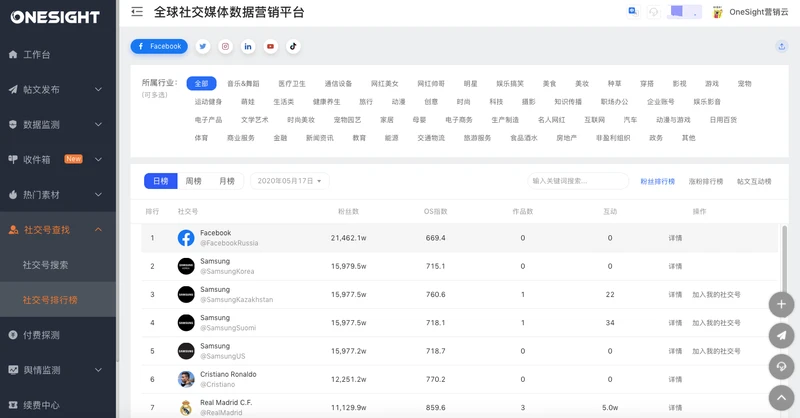Click the back-to-top arrow button

pyautogui.click(x=781, y=398)
